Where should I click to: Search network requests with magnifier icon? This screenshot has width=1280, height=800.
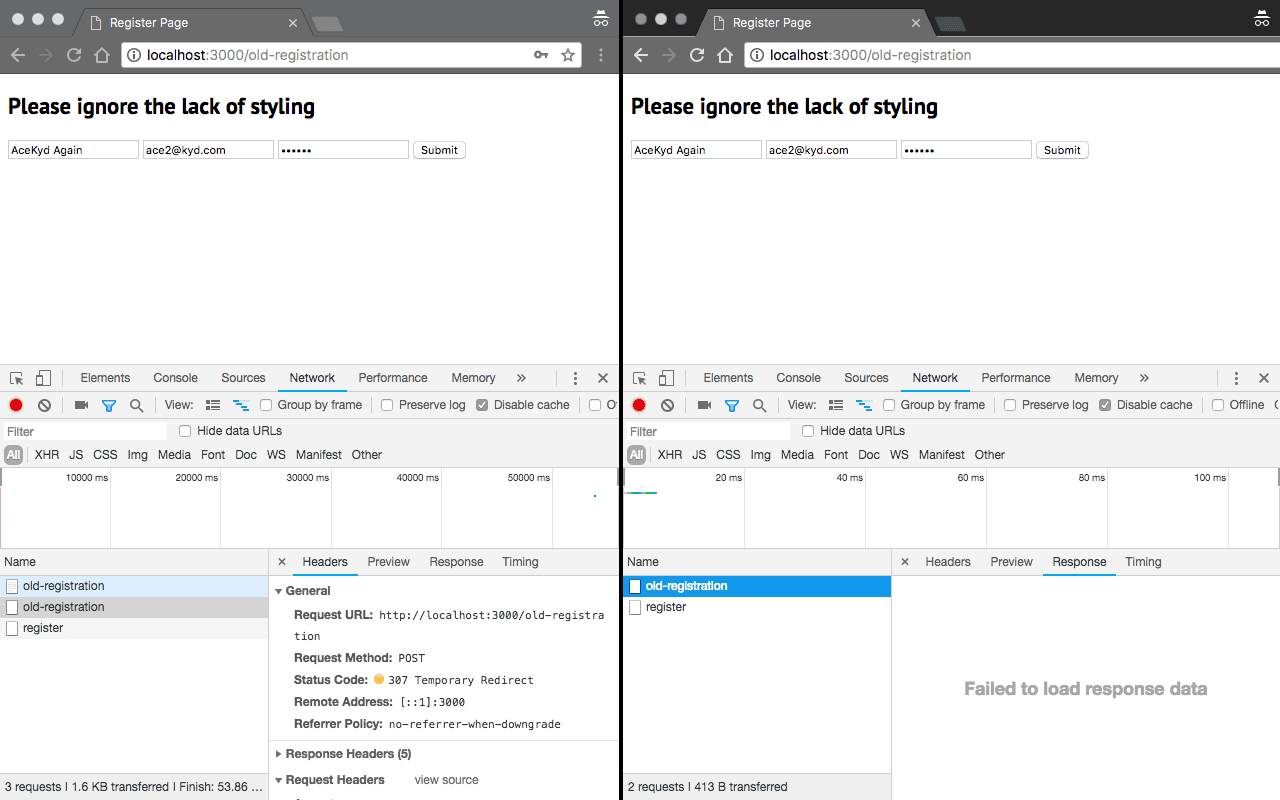135,404
